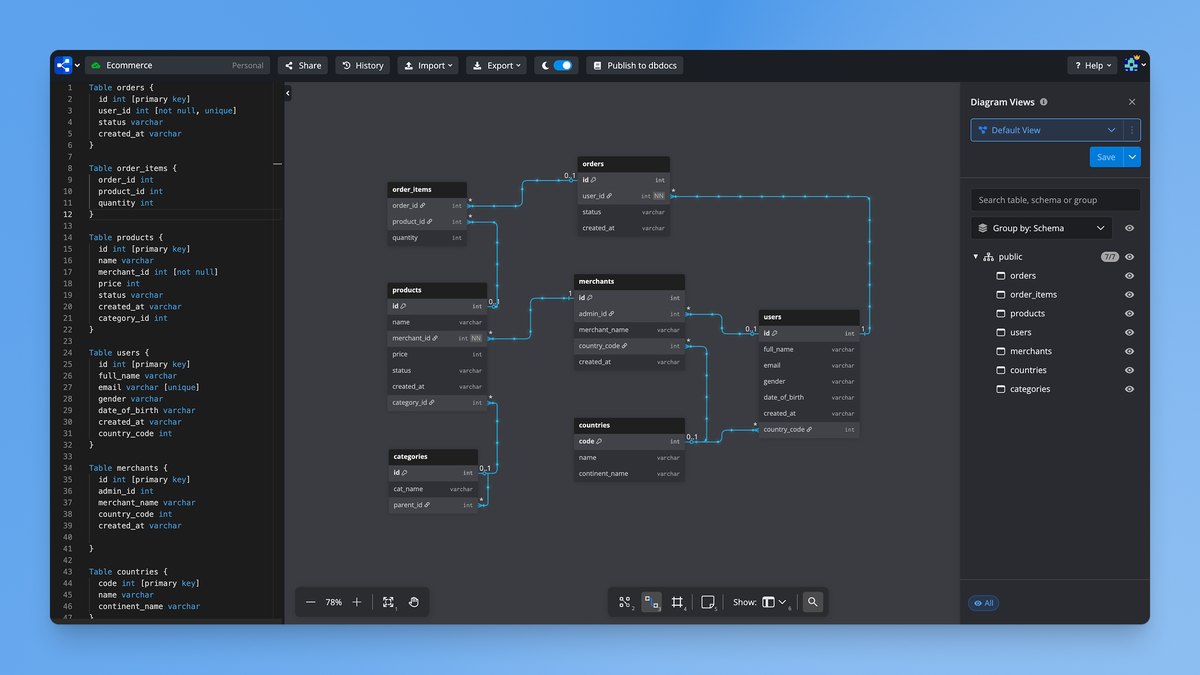Viewport: 1200px width, 675px height.
Task: Collapse the public schema tree
Action: coord(975,257)
